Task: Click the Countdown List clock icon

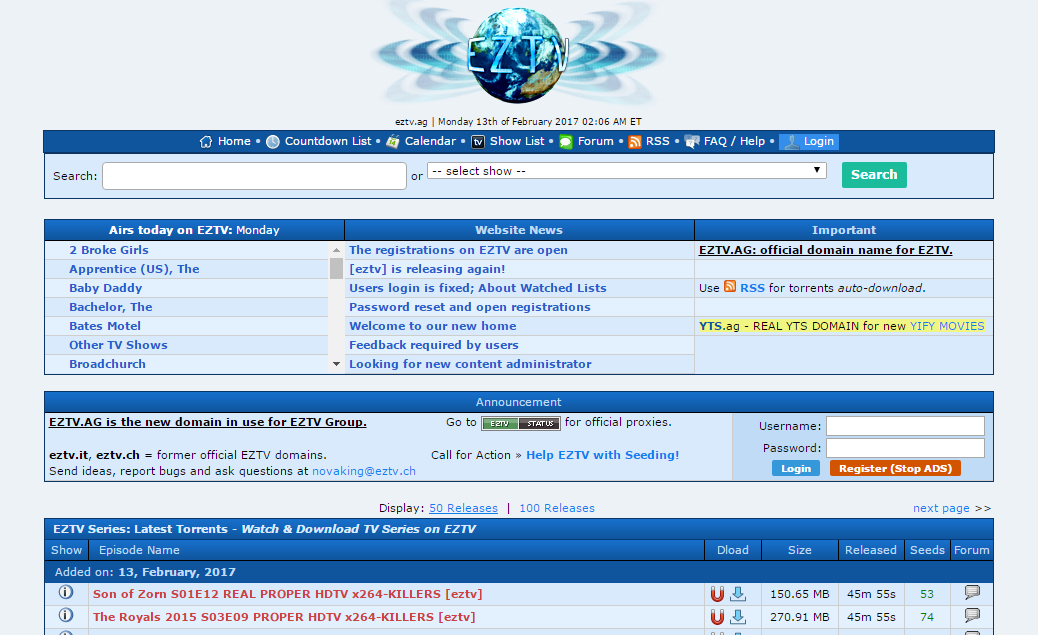Action: pyautogui.click(x=273, y=142)
